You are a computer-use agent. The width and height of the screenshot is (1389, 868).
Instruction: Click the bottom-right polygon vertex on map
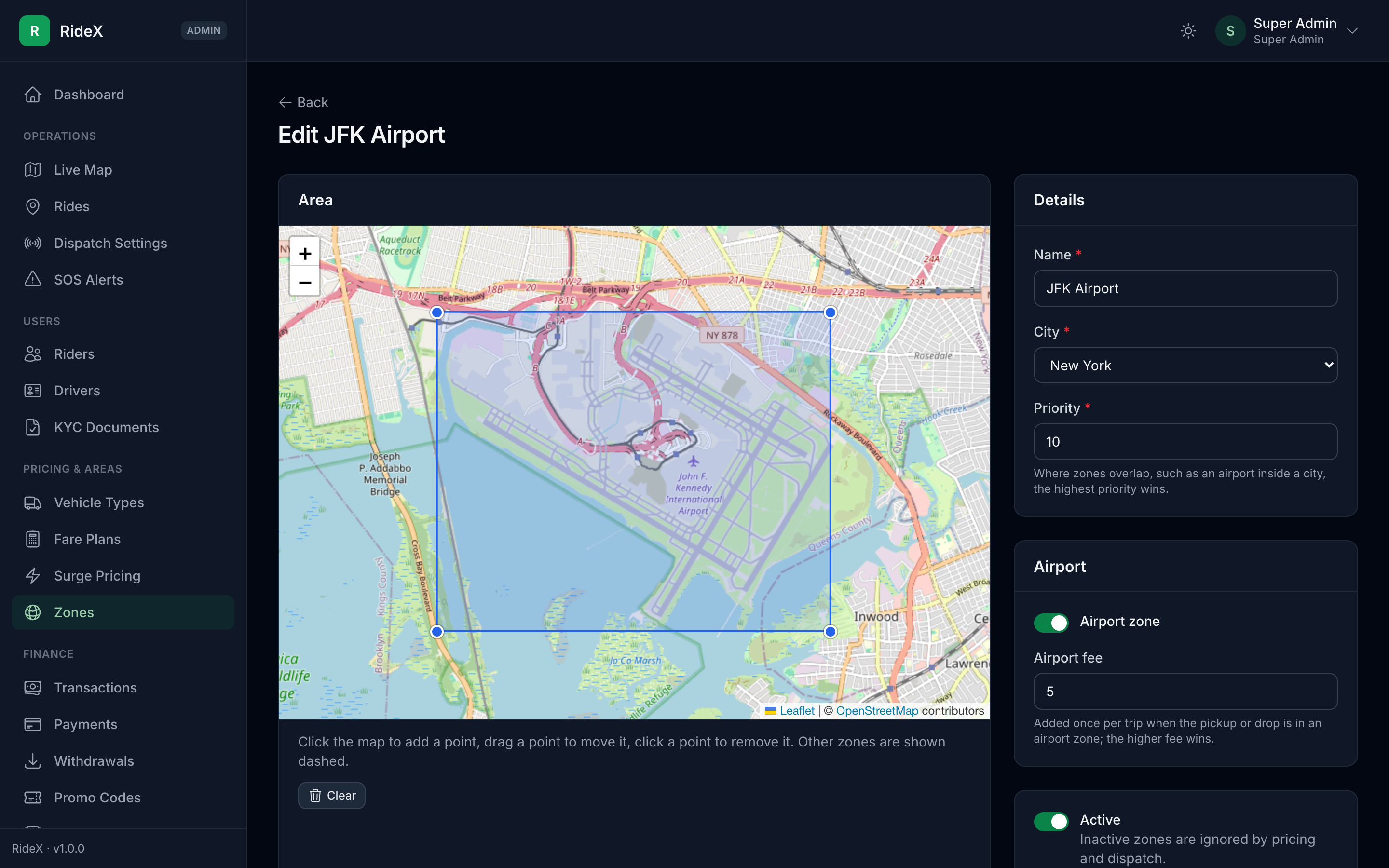click(830, 632)
